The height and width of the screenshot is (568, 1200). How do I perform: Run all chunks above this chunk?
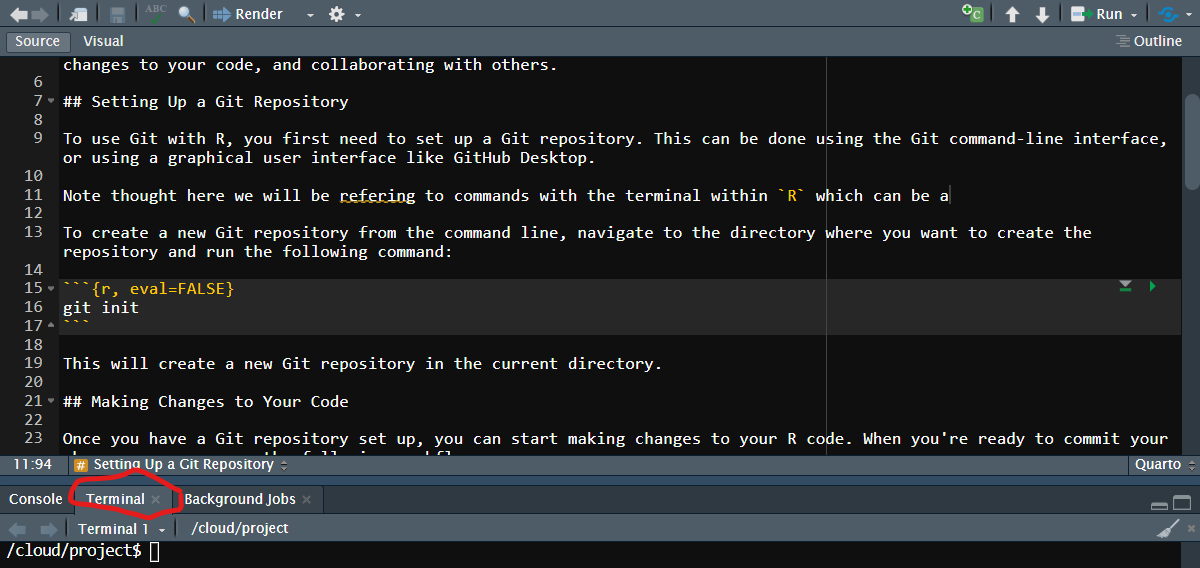click(x=1126, y=287)
